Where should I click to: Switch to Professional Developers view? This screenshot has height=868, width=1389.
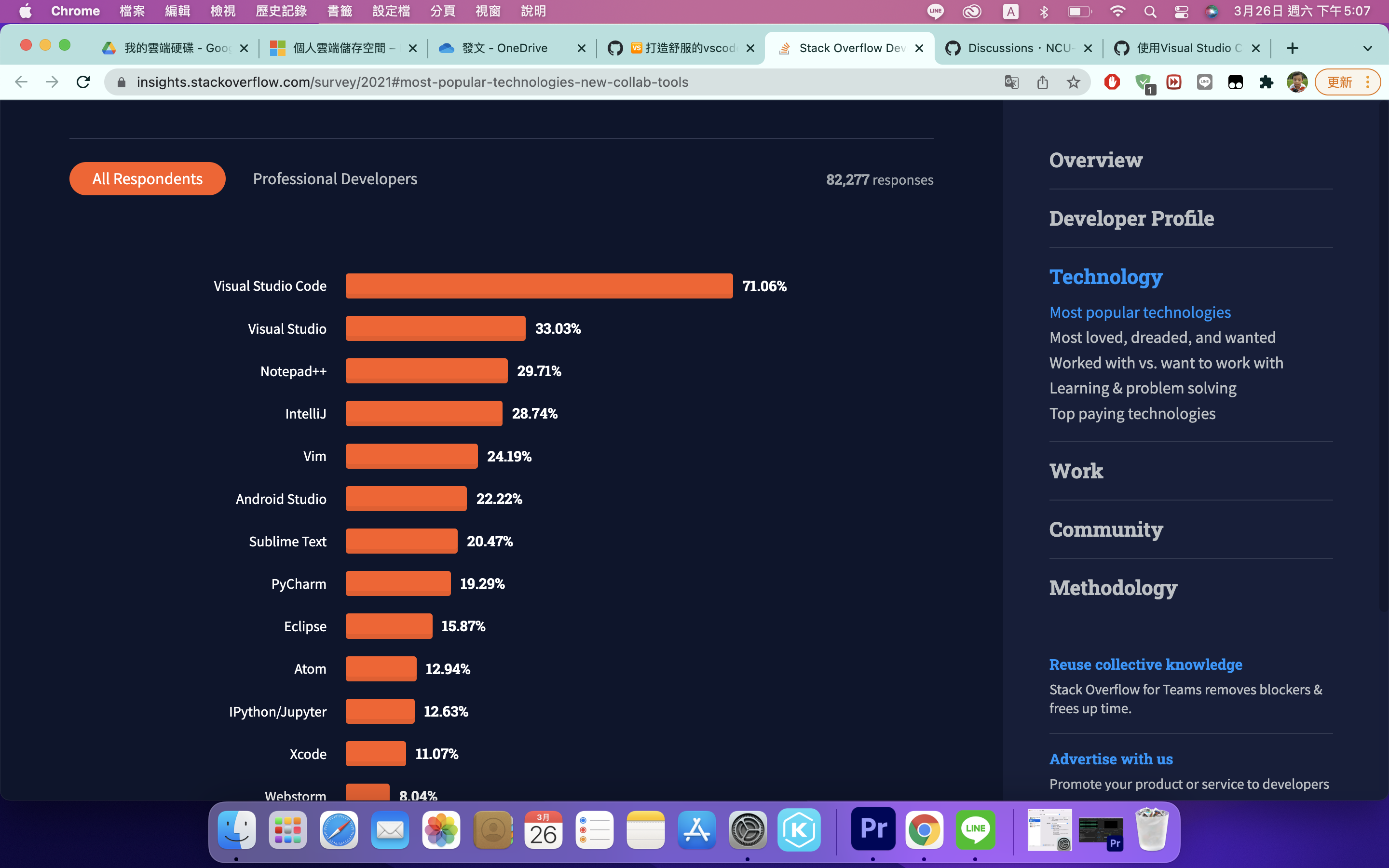pos(335,178)
